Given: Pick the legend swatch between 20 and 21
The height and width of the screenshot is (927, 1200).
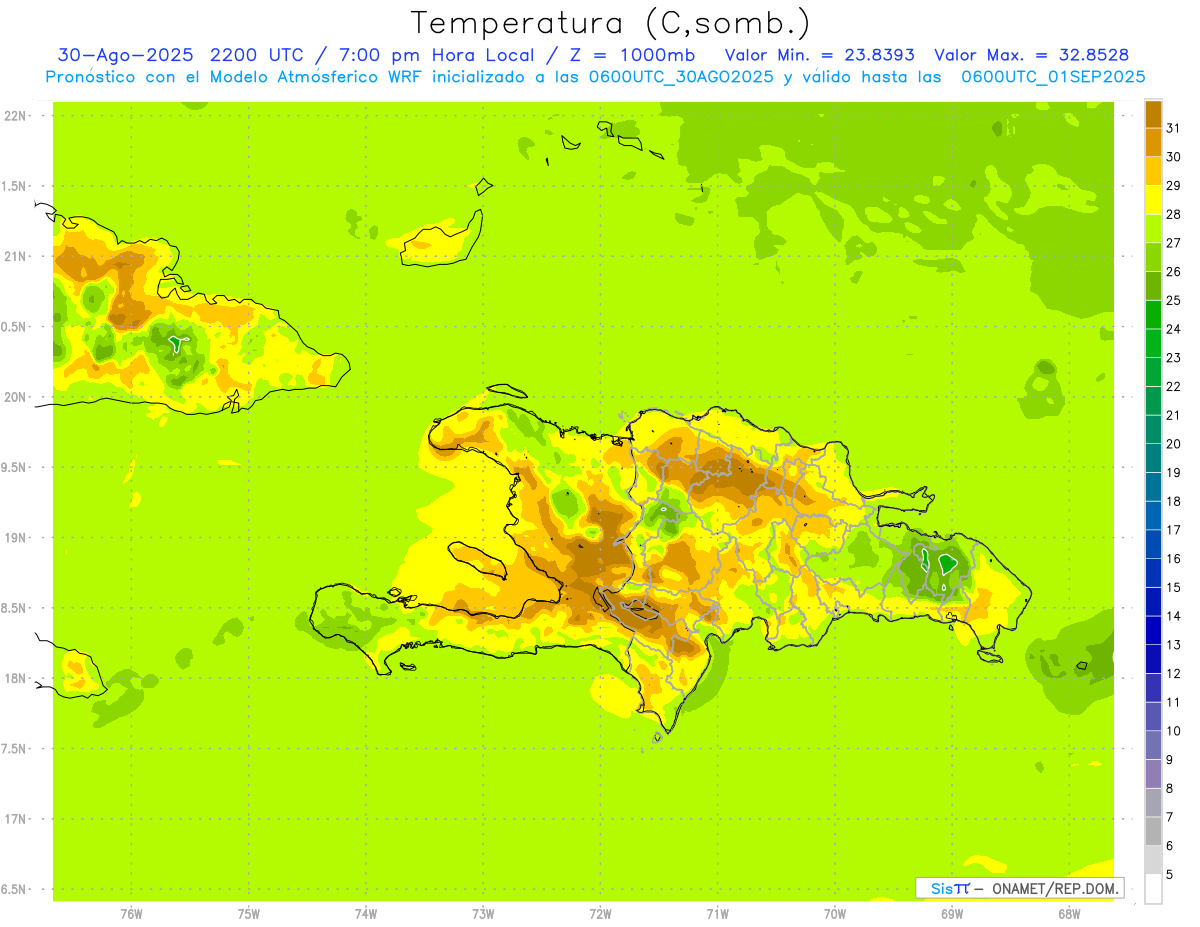Looking at the screenshot, I should tap(1153, 429).
